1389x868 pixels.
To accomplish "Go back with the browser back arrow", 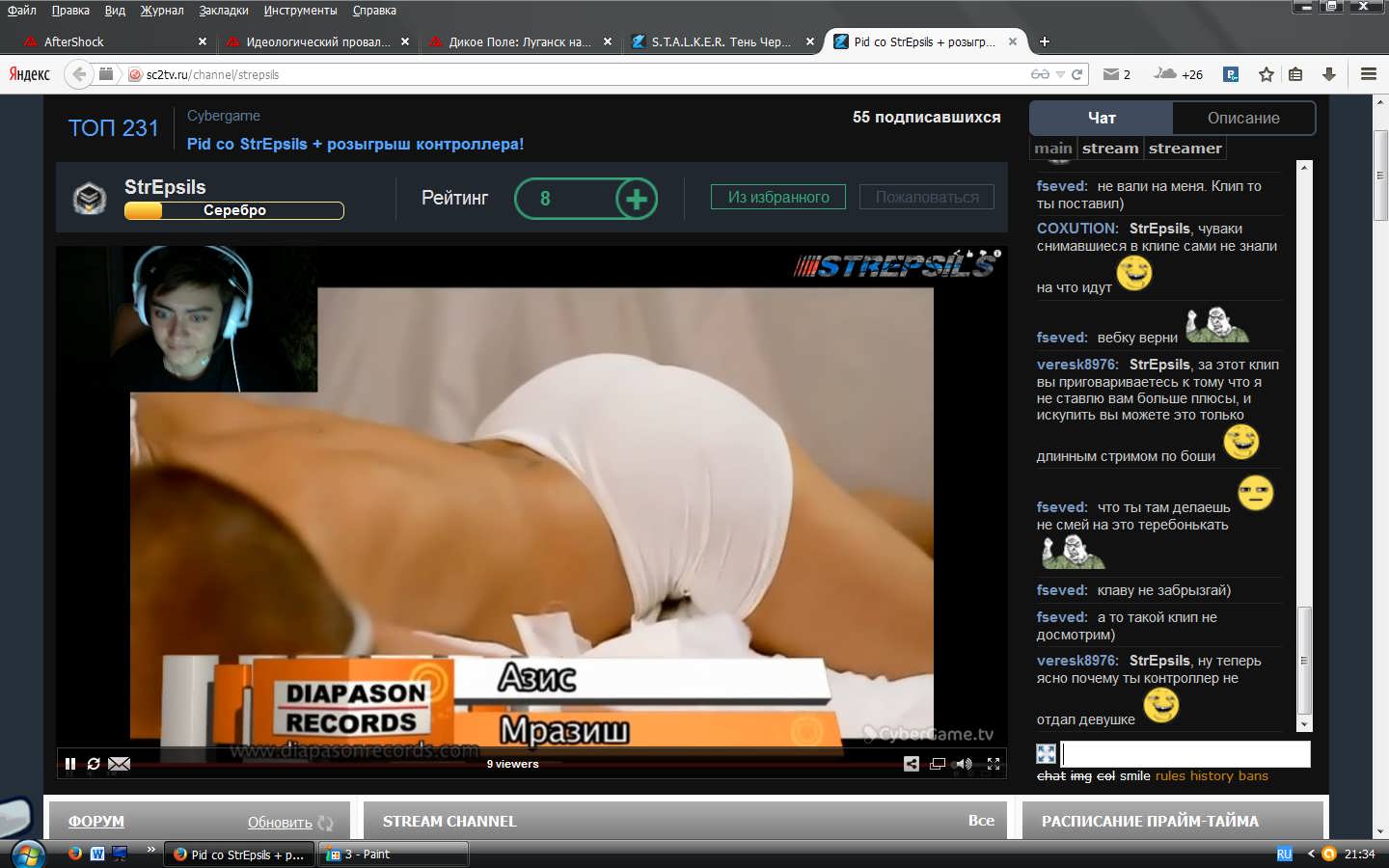I will coord(79,74).
